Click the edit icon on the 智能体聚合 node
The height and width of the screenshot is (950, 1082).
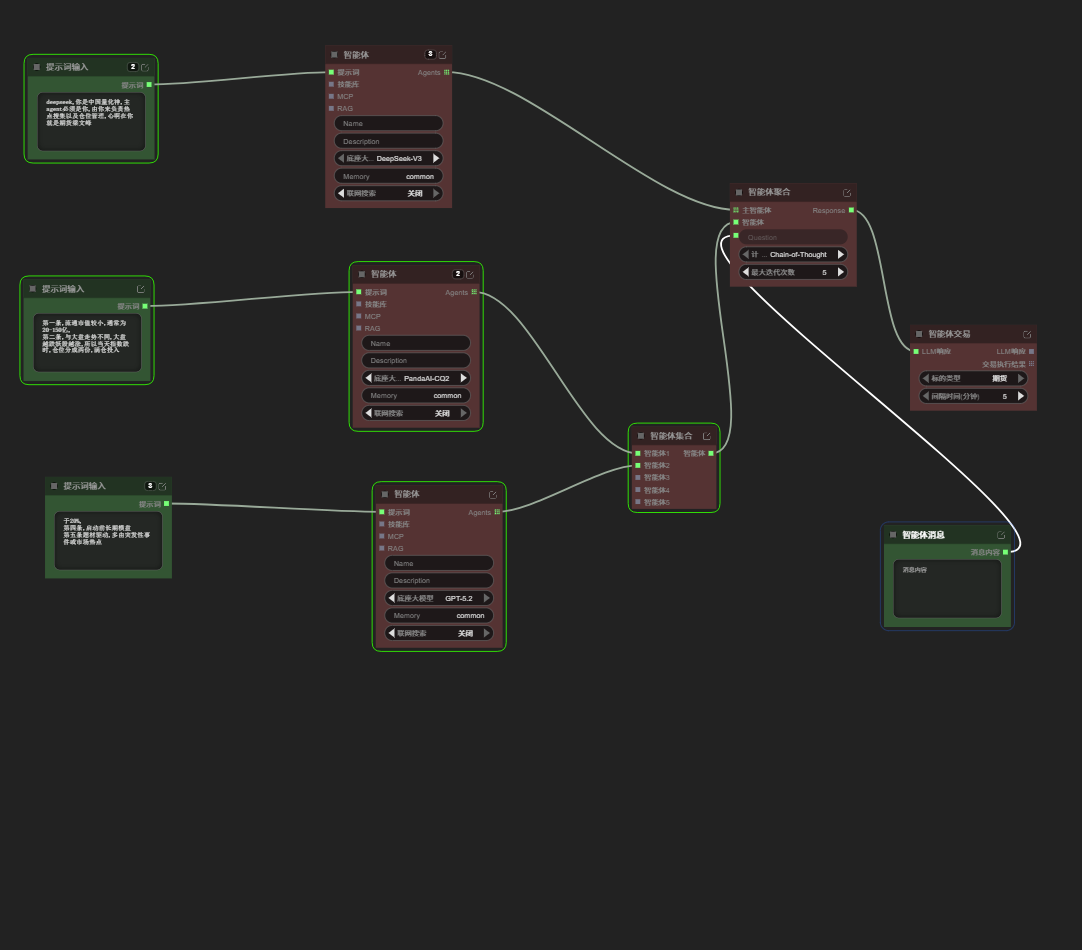847,193
